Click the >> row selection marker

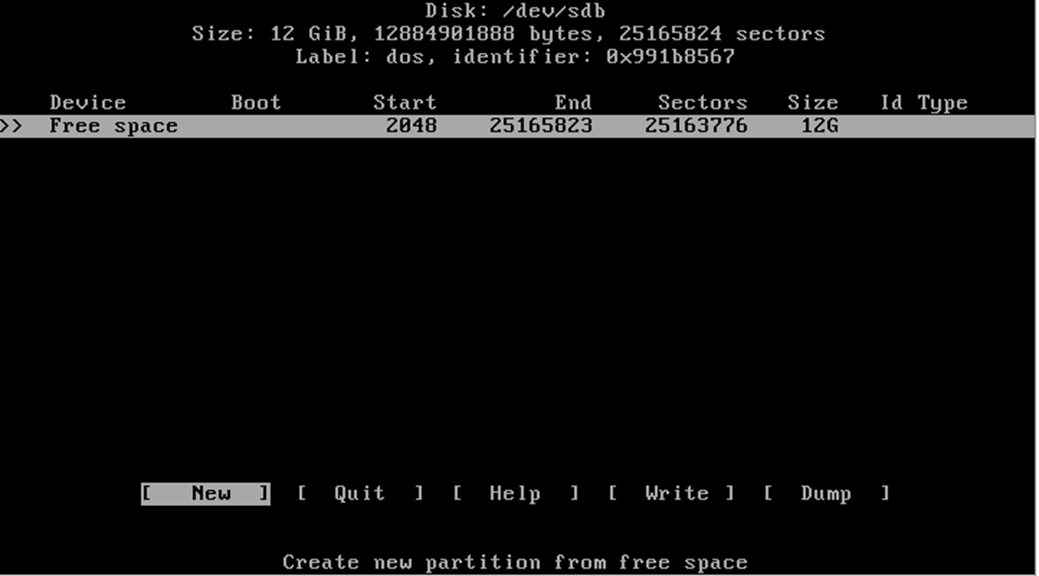pos(12,126)
